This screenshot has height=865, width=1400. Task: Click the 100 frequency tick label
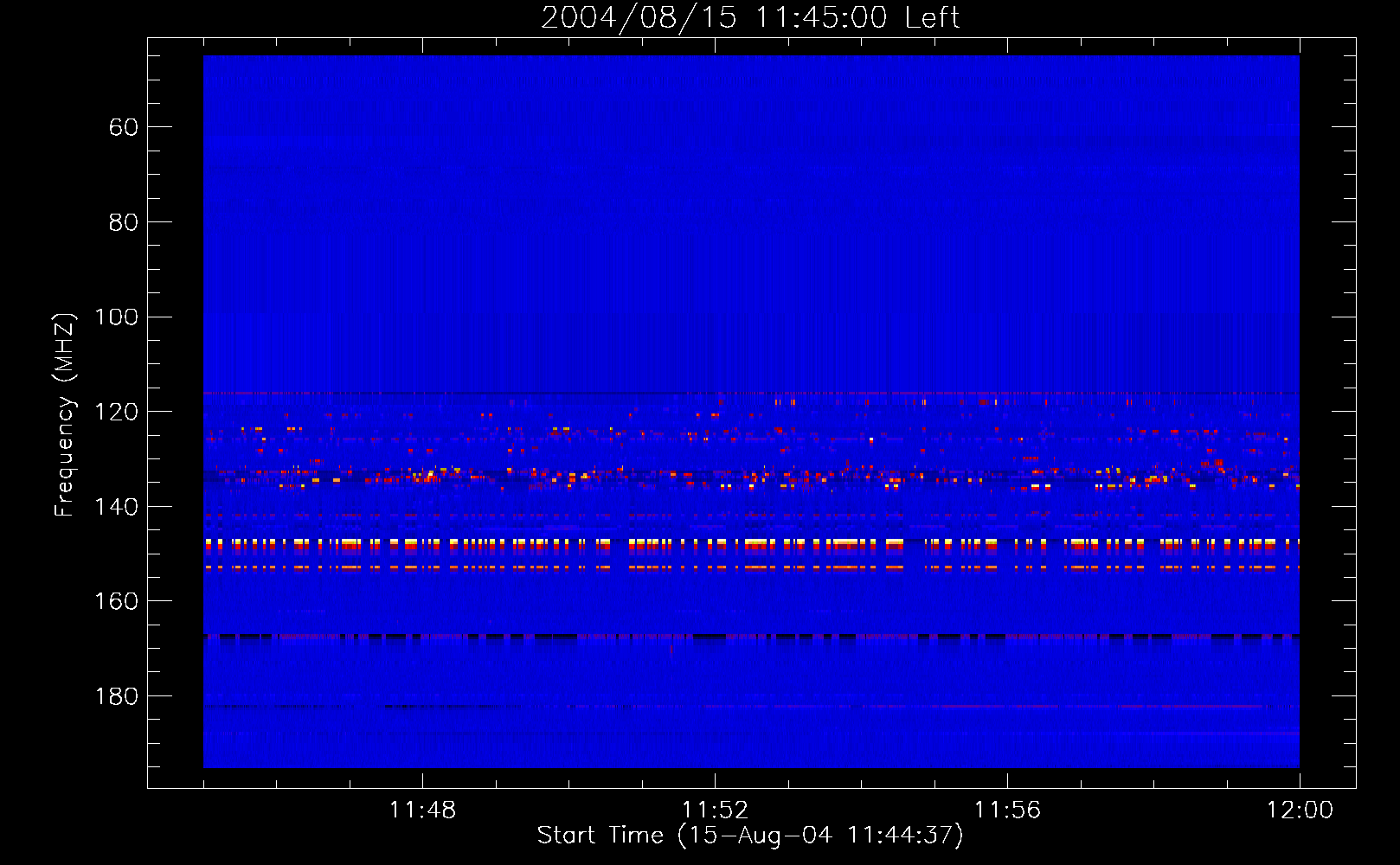tap(116, 317)
